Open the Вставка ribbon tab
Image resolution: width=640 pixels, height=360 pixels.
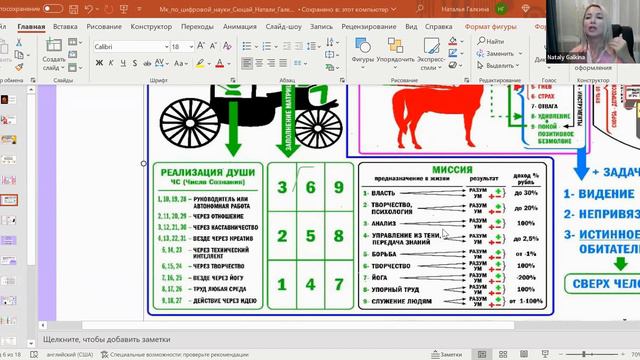click(65, 27)
